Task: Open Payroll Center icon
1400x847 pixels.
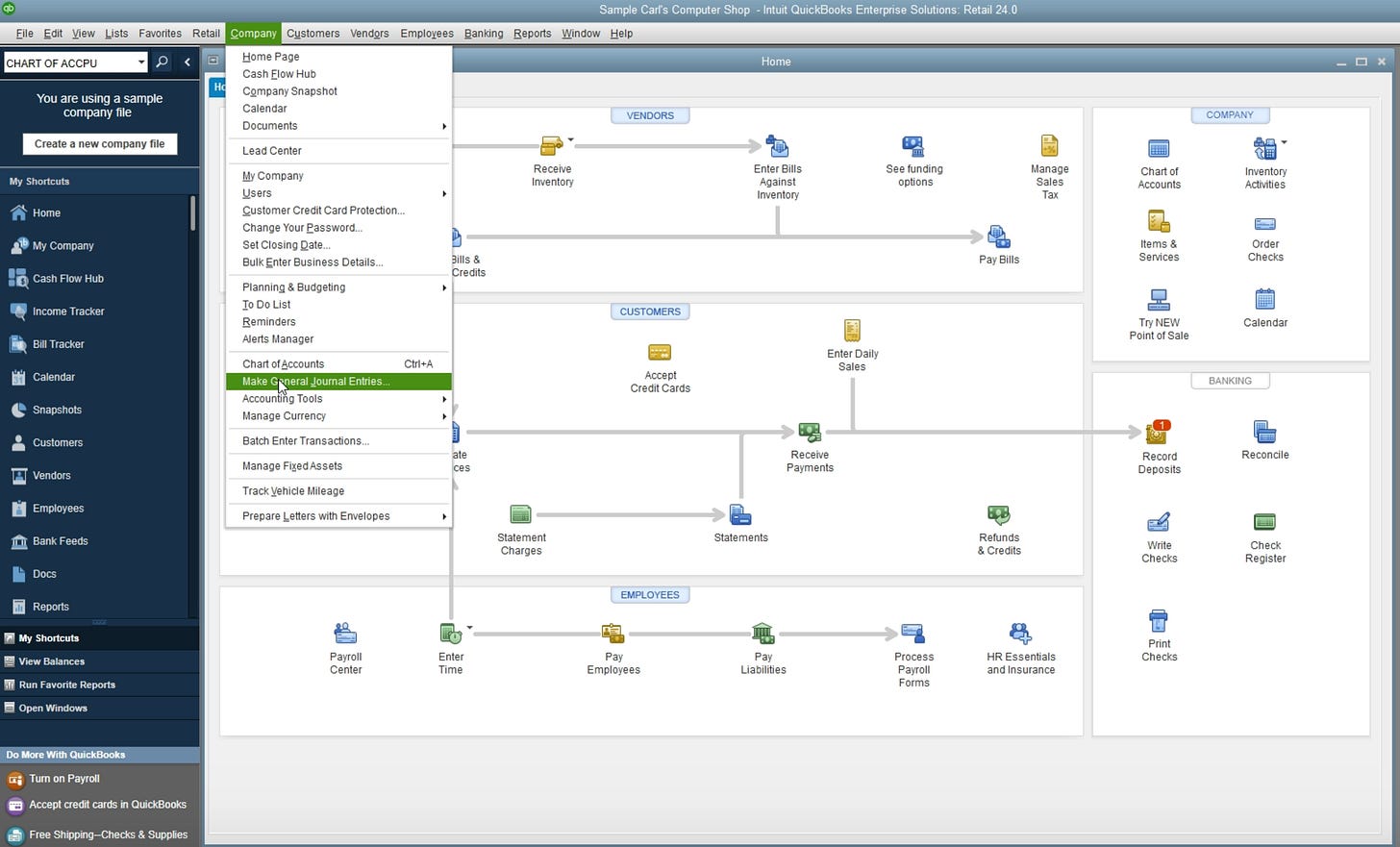Action: [345, 634]
